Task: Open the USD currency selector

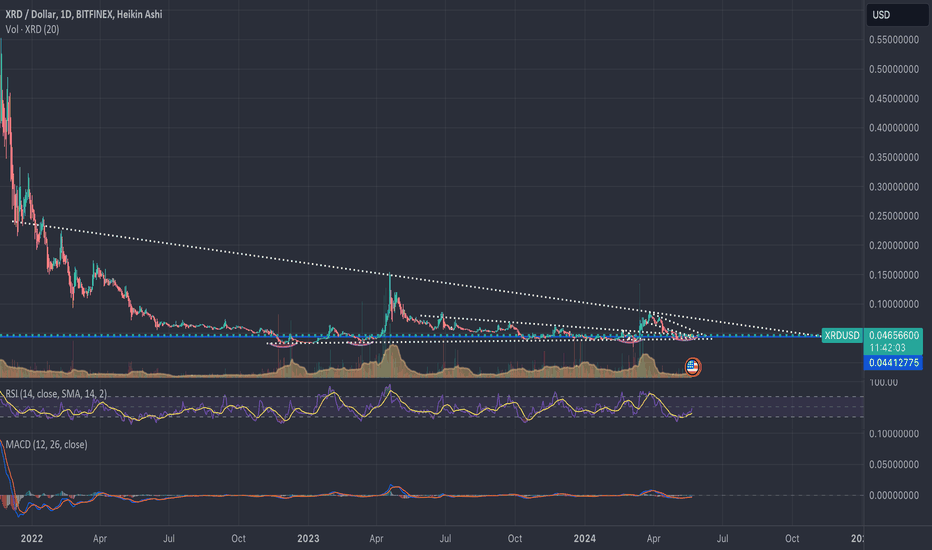Action: point(897,15)
